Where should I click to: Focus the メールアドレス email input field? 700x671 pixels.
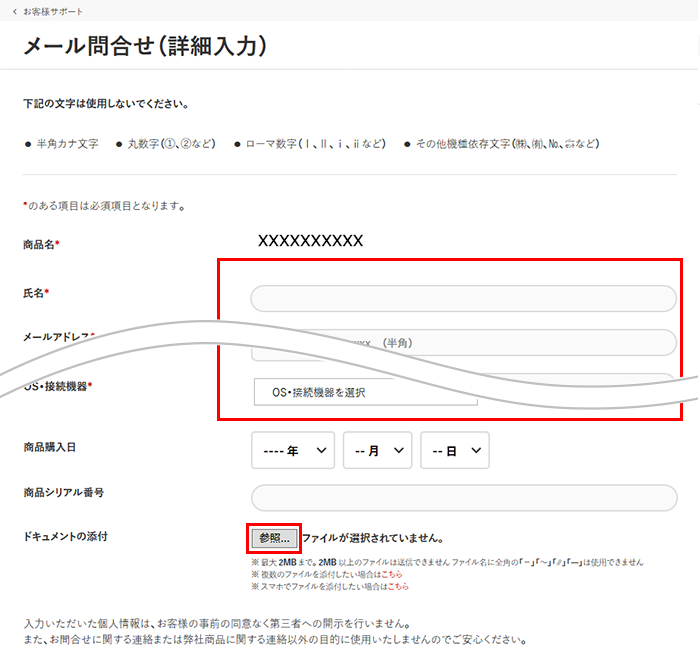463,343
